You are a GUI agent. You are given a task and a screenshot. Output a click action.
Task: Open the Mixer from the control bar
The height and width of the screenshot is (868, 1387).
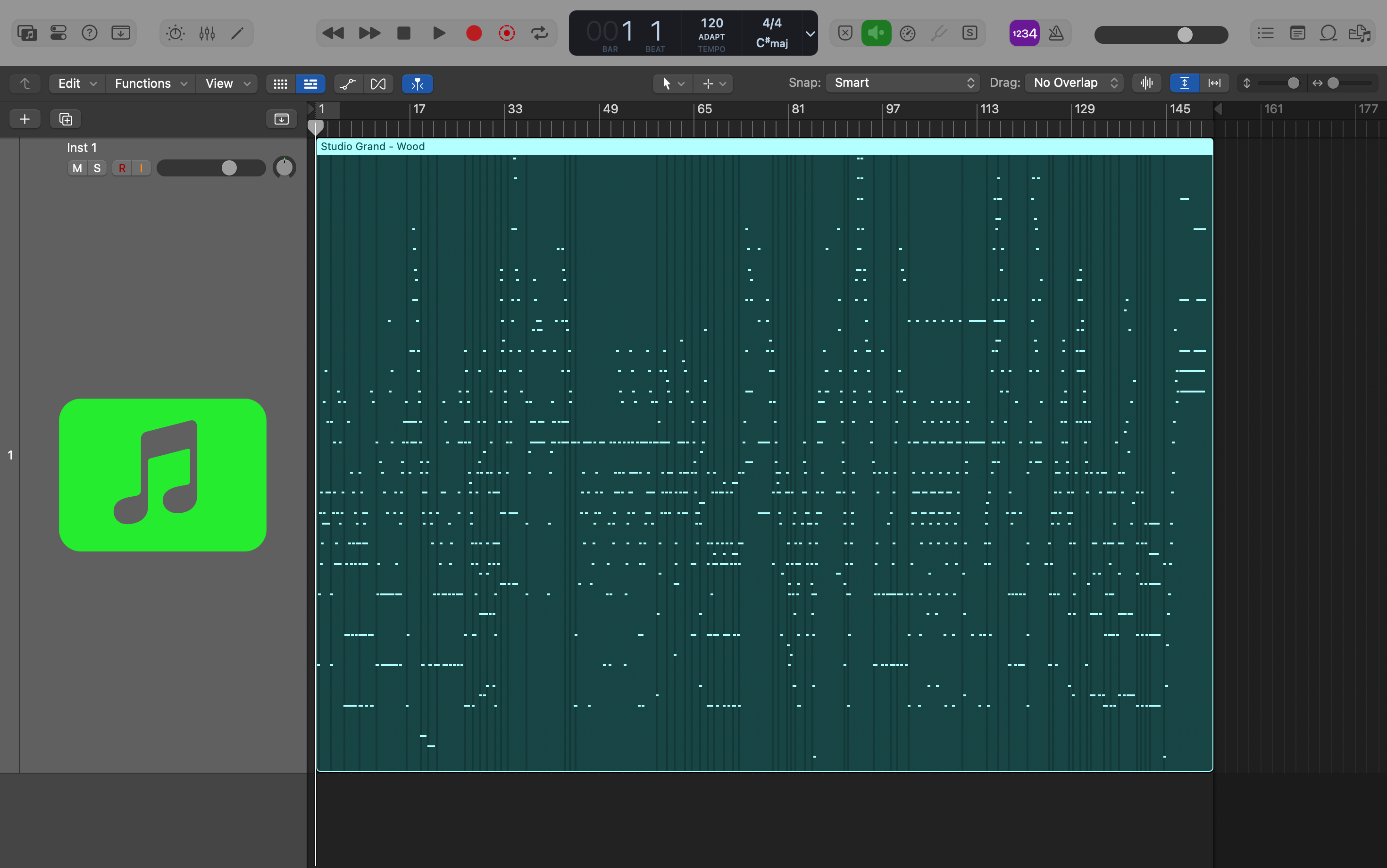[x=207, y=33]
